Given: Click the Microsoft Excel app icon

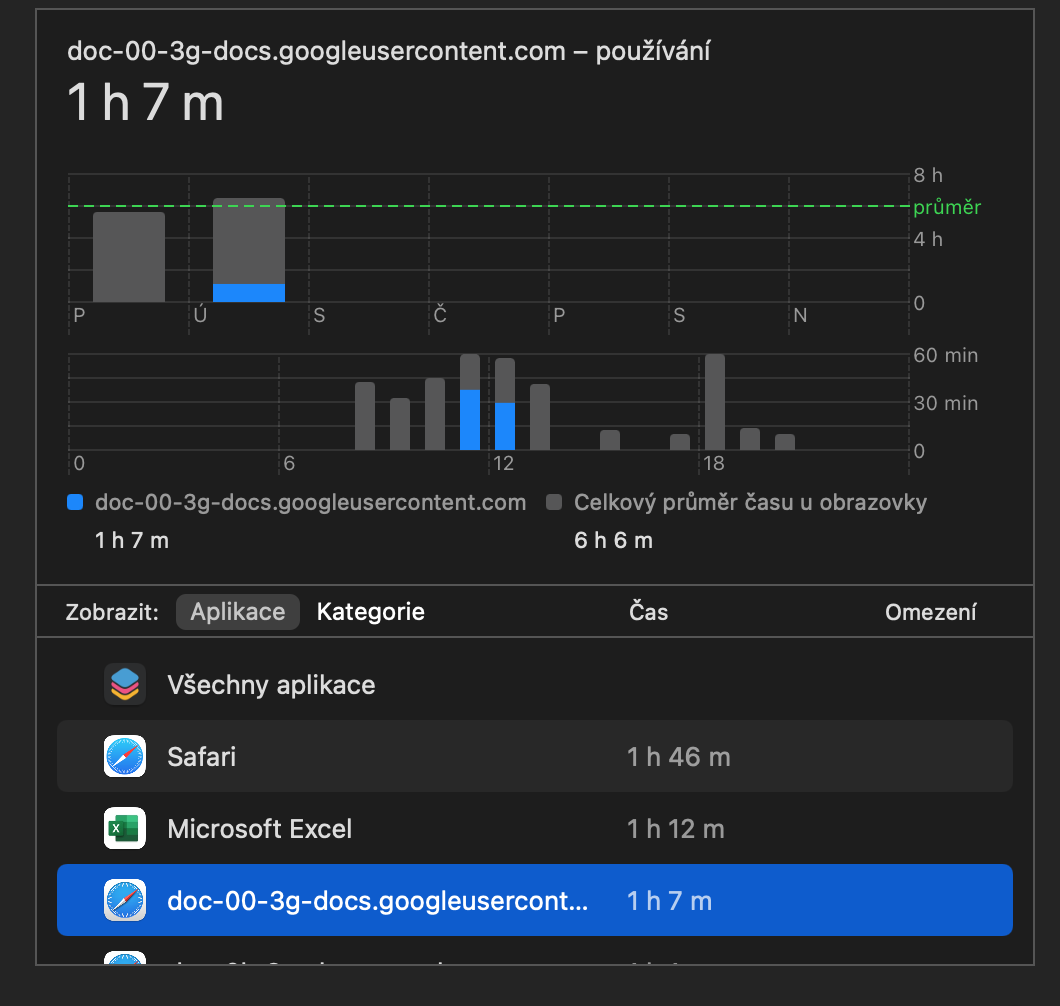Looking at the screenshot, I should coord(125,828).
